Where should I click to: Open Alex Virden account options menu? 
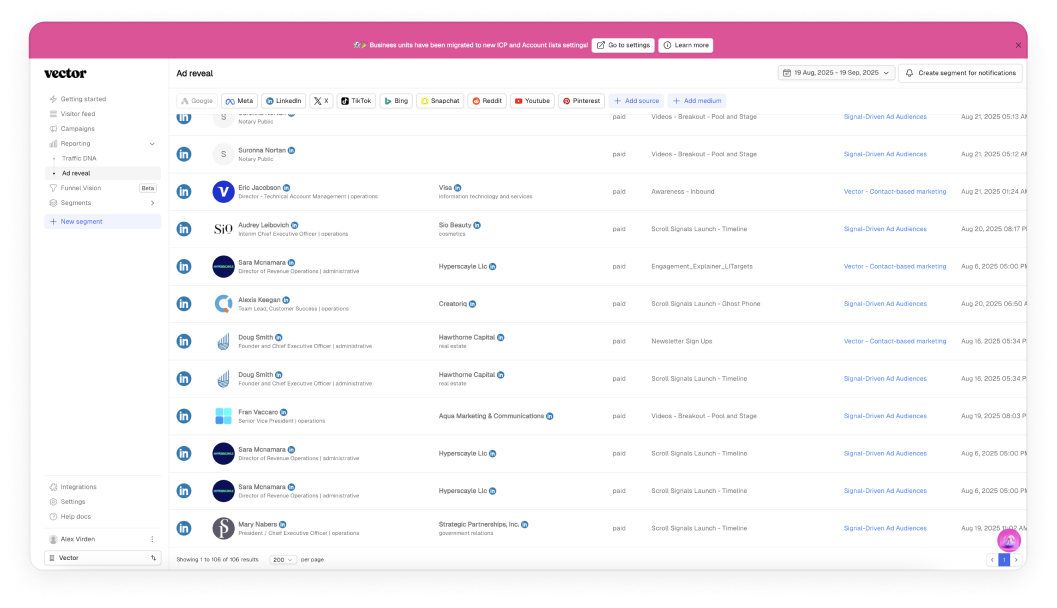[x=152, y=539]
